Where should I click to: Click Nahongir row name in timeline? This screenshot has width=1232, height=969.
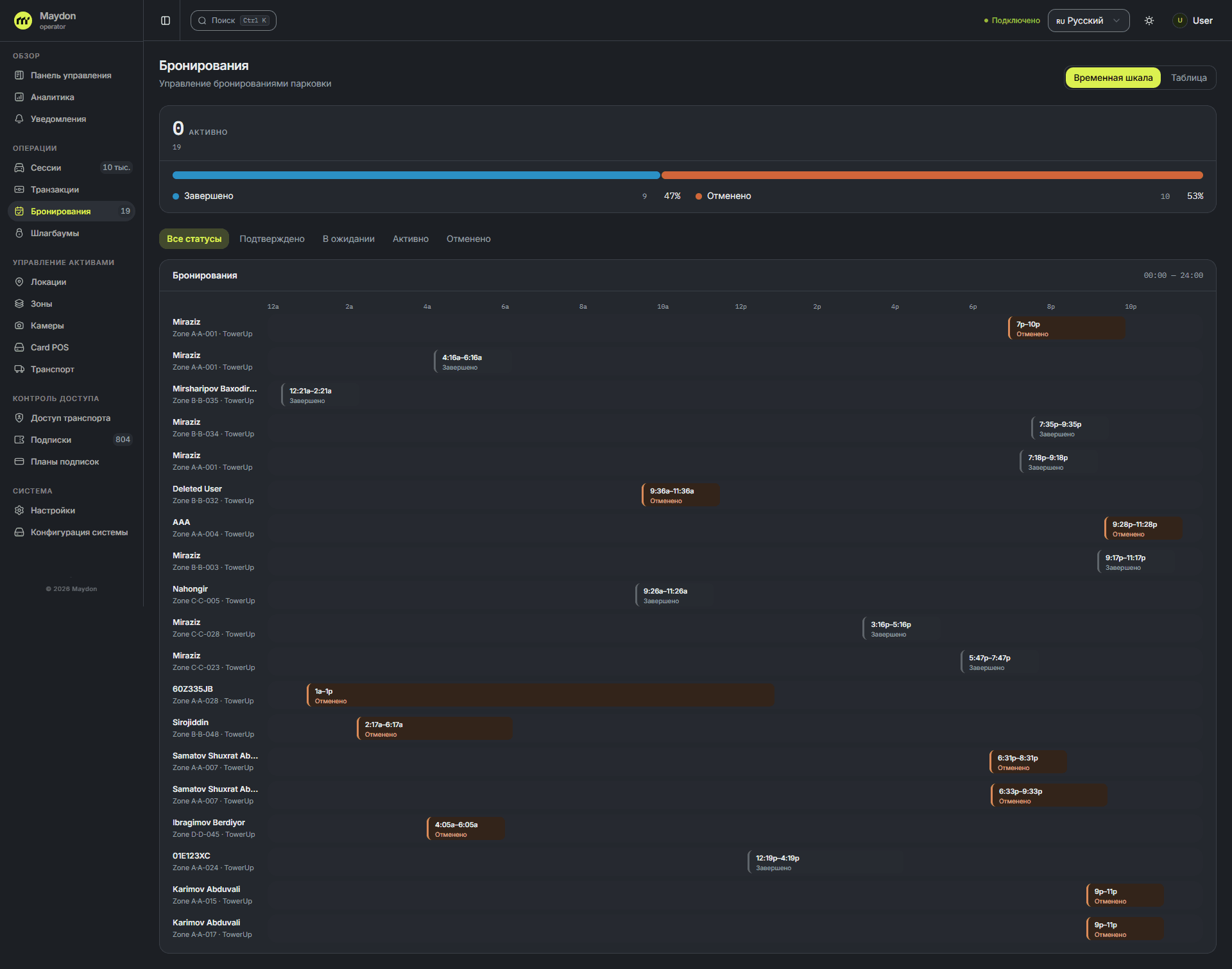190,589
